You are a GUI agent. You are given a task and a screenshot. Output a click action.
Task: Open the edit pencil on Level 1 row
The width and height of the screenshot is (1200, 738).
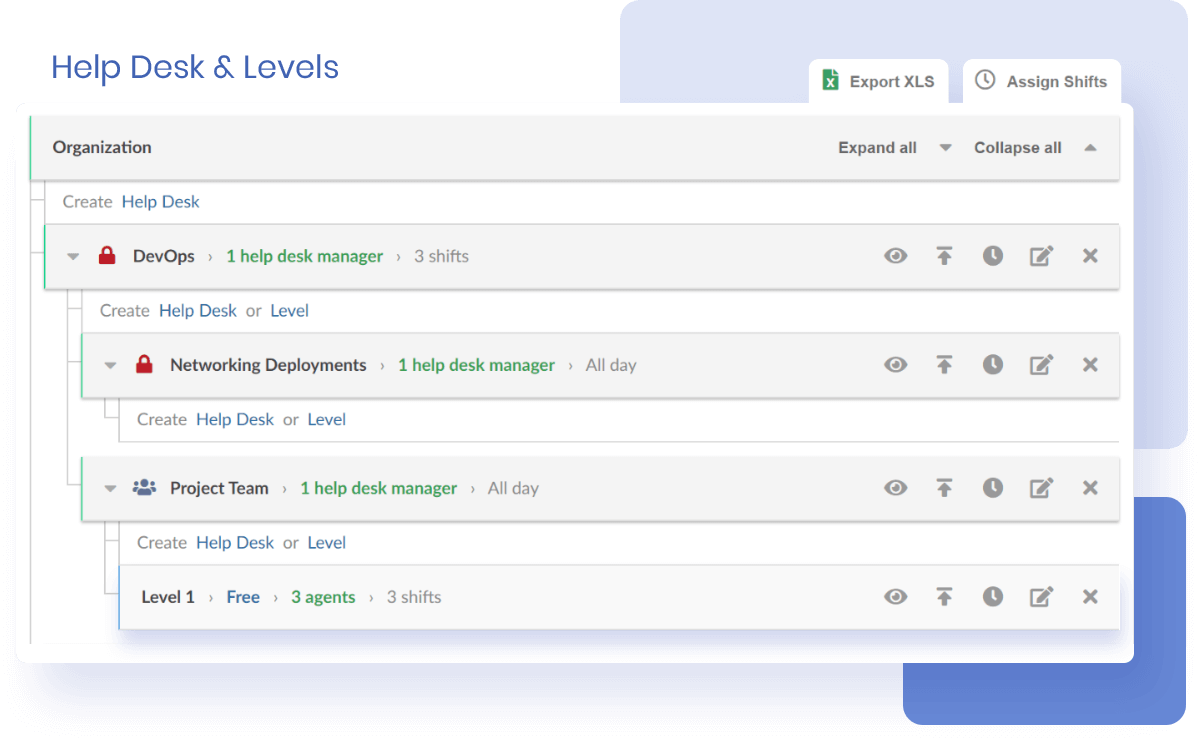click(x=1040, y=596)
